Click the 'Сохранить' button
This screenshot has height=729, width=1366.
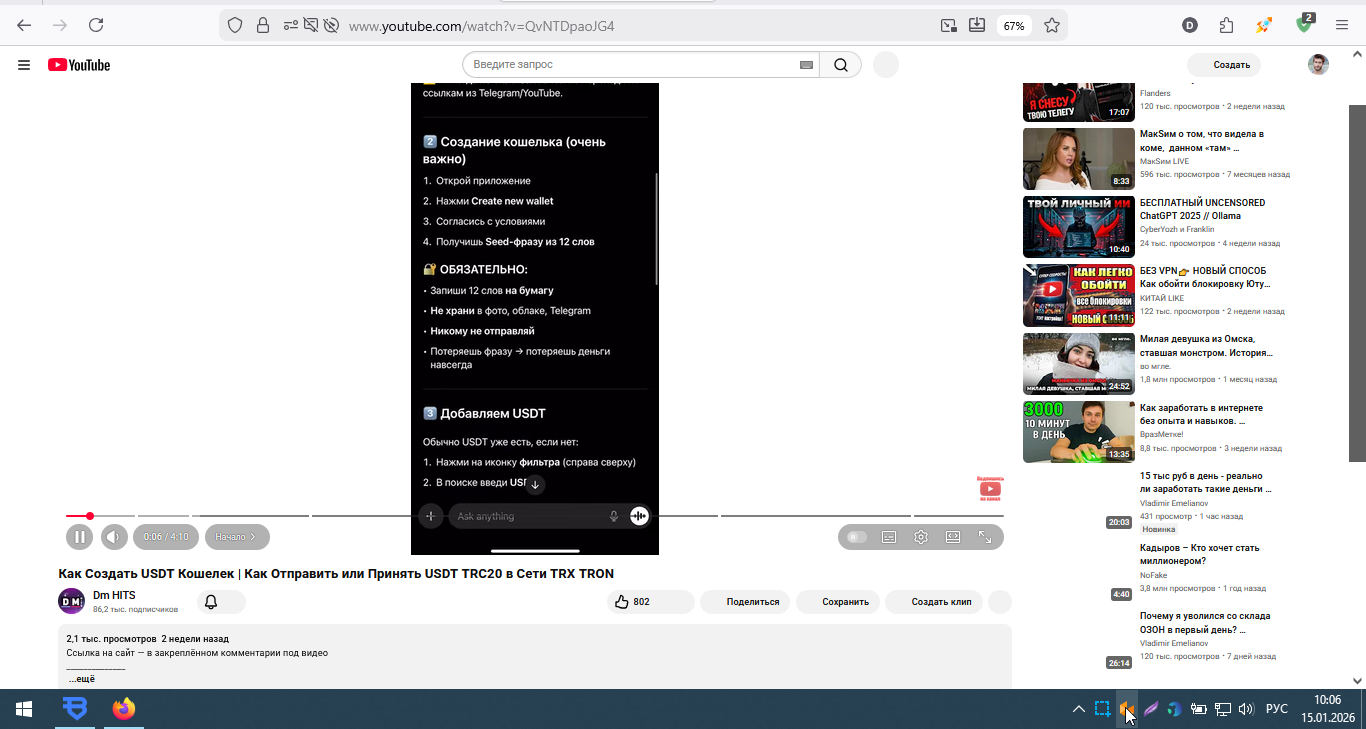(x=838, y=602)
